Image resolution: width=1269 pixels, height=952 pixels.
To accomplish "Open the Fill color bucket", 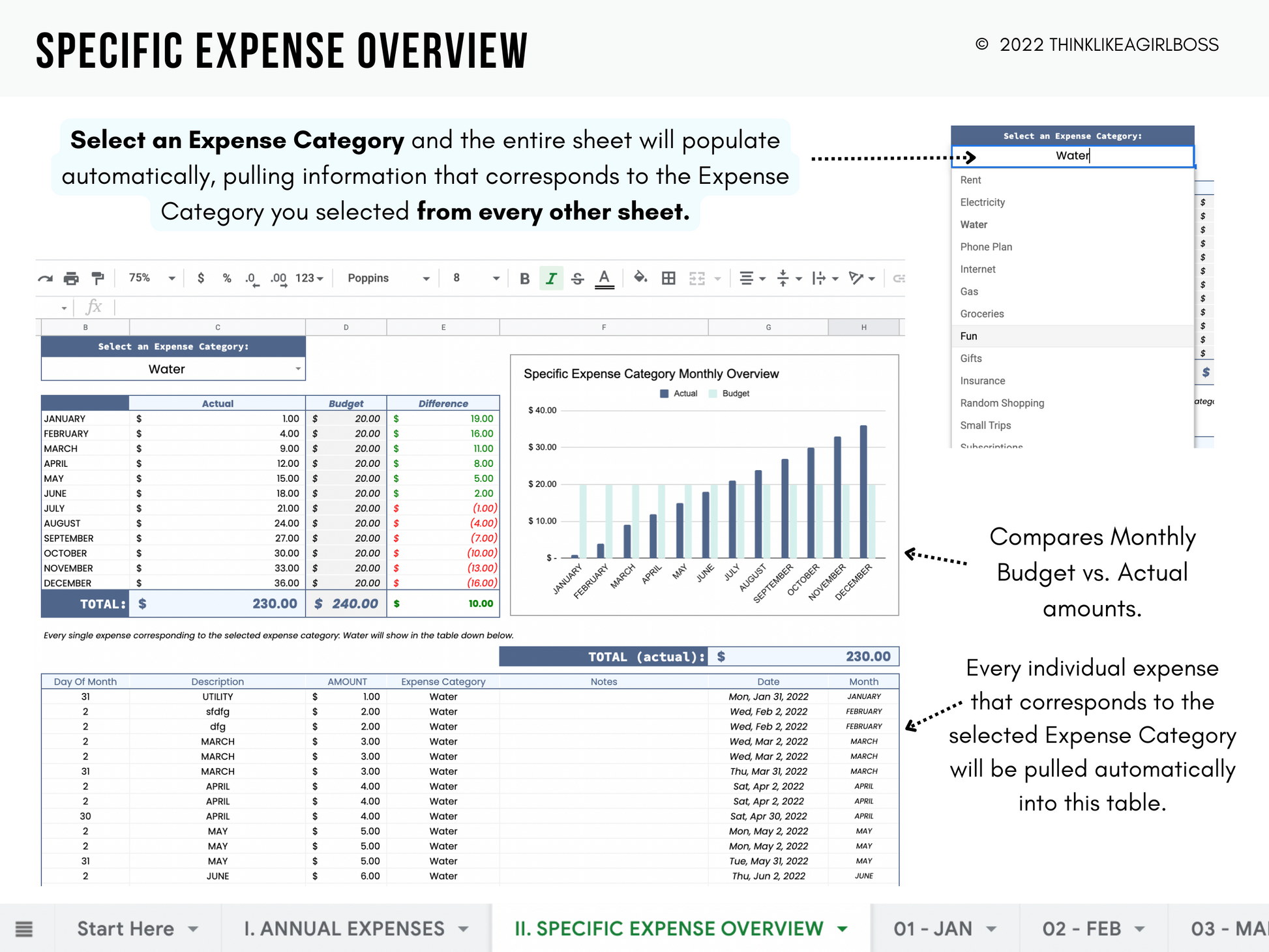I will tap(640, 278).
